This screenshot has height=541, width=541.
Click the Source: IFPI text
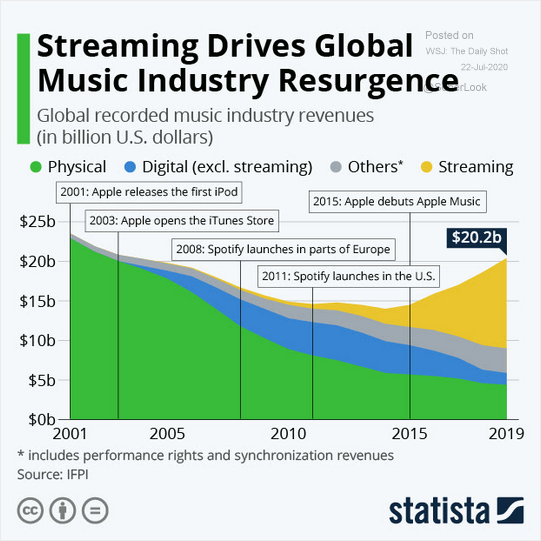click(x=53, y=474)
